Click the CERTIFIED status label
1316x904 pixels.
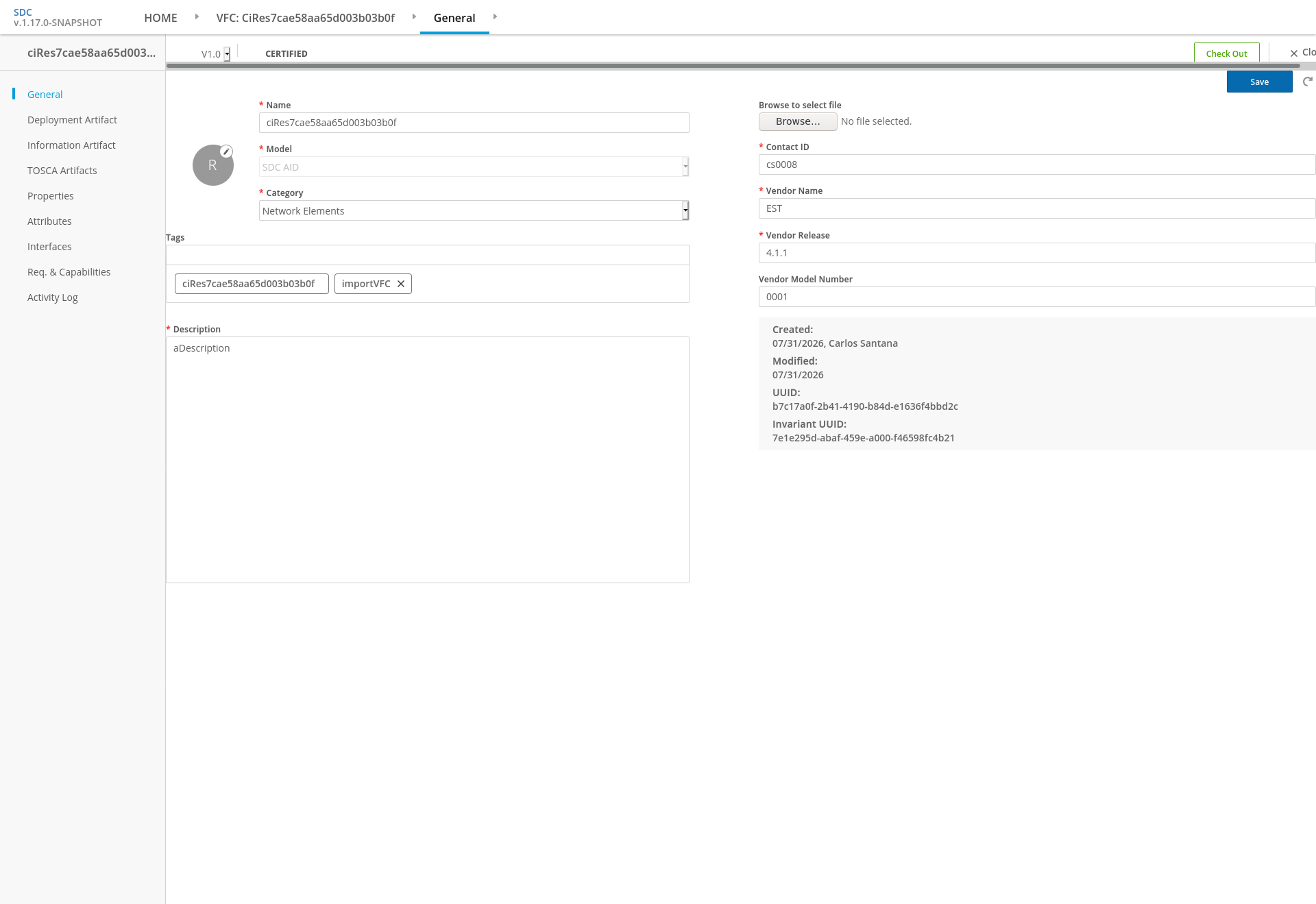286,53
